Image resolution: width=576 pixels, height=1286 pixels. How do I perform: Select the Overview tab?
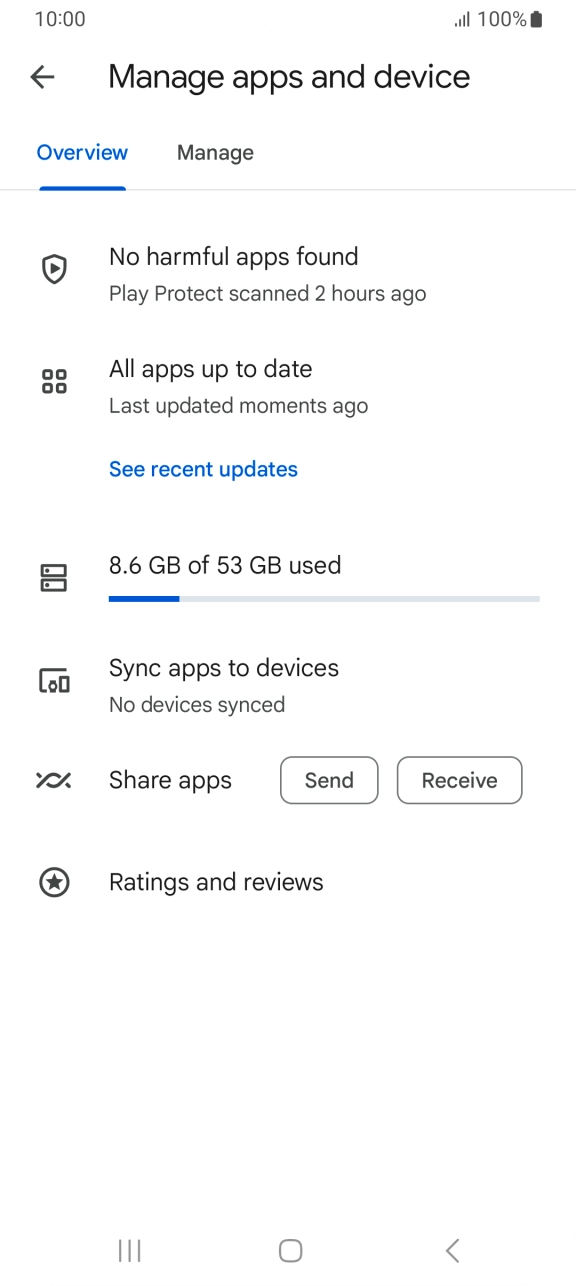click(x=82, y=153)
